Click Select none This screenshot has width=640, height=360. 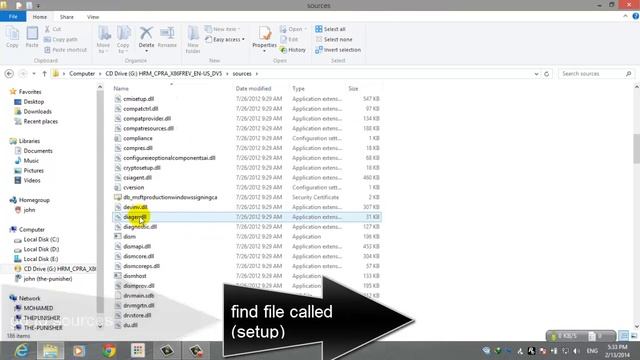coord(333,40)
